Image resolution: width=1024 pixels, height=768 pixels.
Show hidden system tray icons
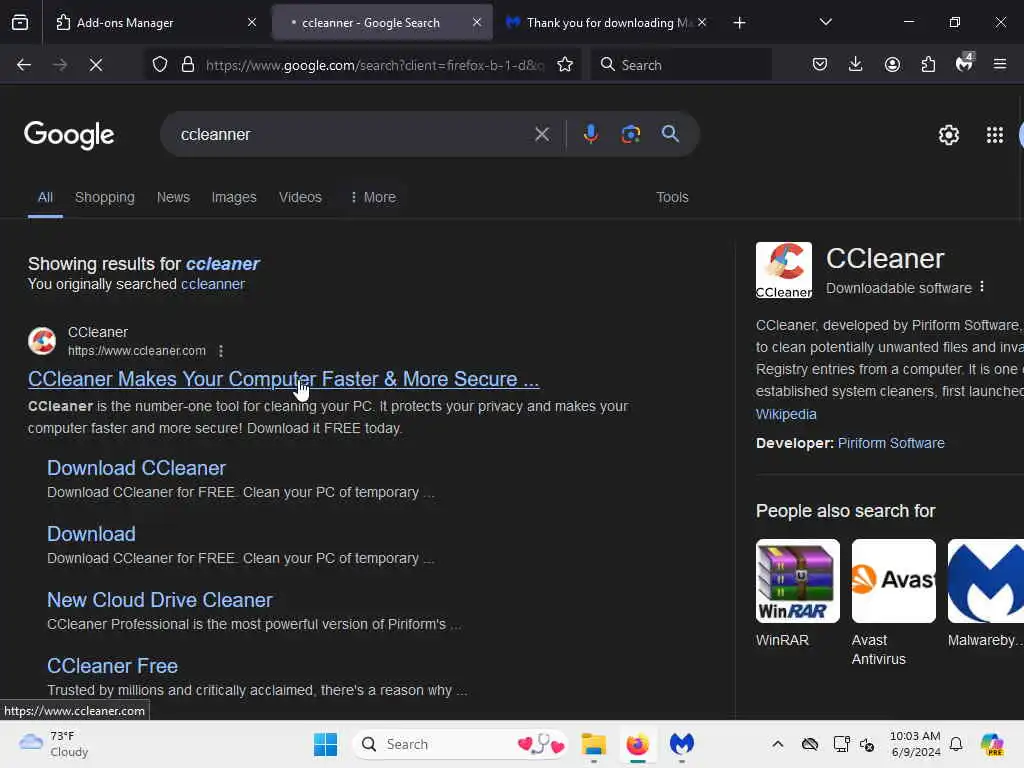(x=777, y=744)
